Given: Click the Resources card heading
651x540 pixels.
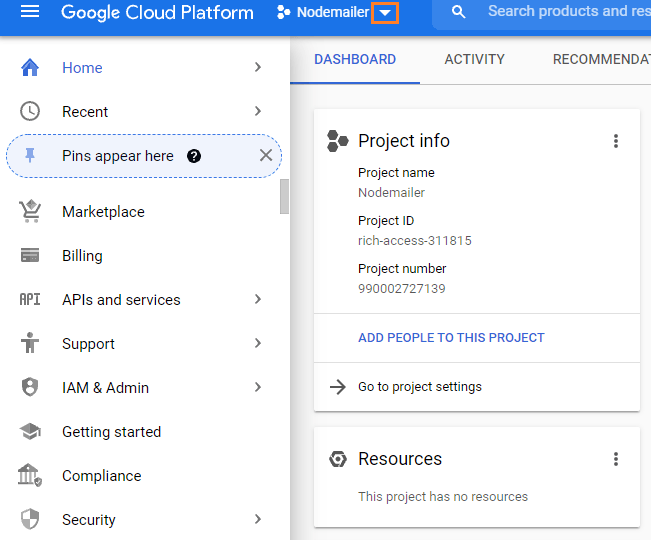Looking at the screenshot, I should (x=400, y=459).
